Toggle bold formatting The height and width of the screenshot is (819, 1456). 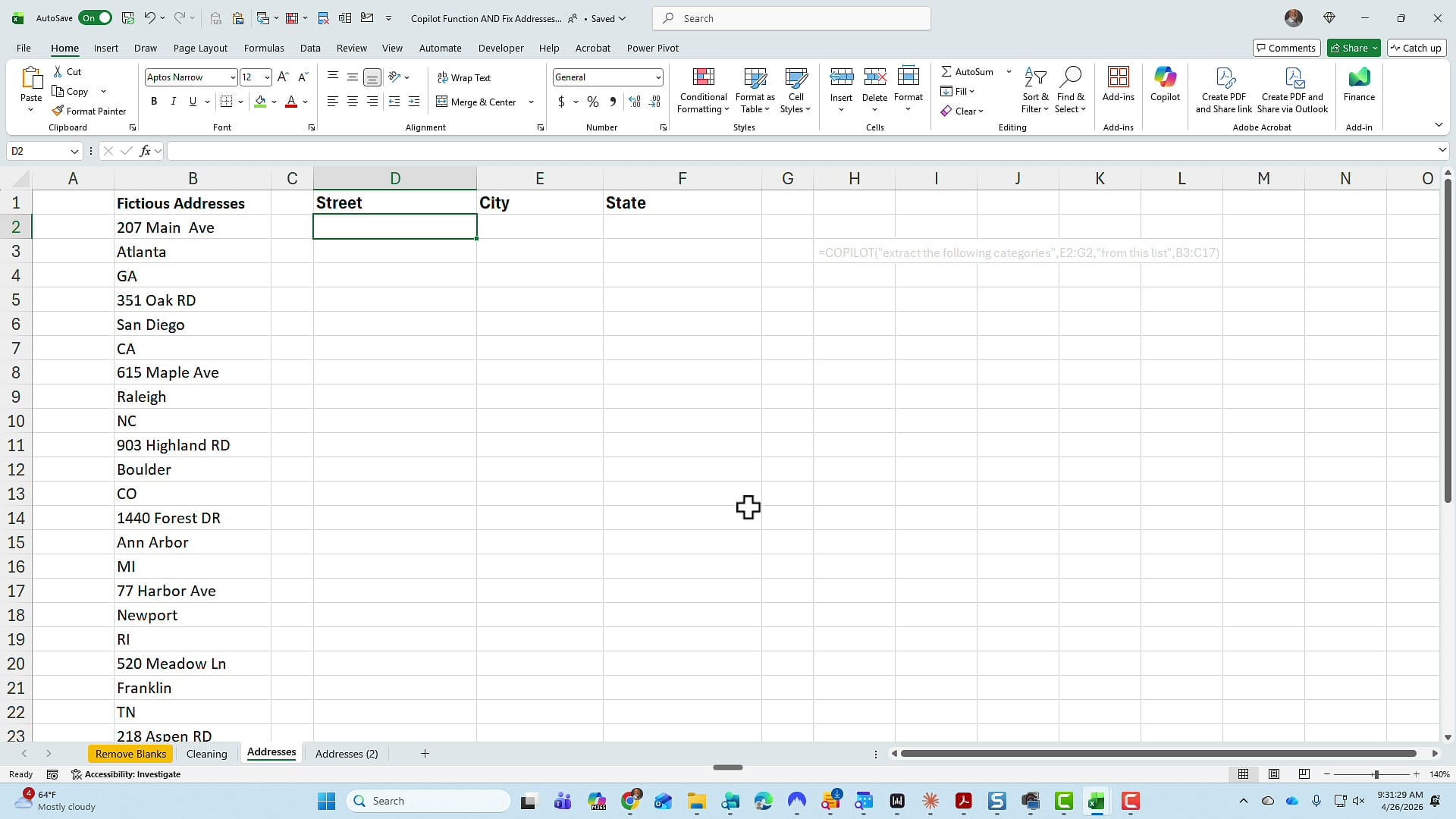click(153, 101)
